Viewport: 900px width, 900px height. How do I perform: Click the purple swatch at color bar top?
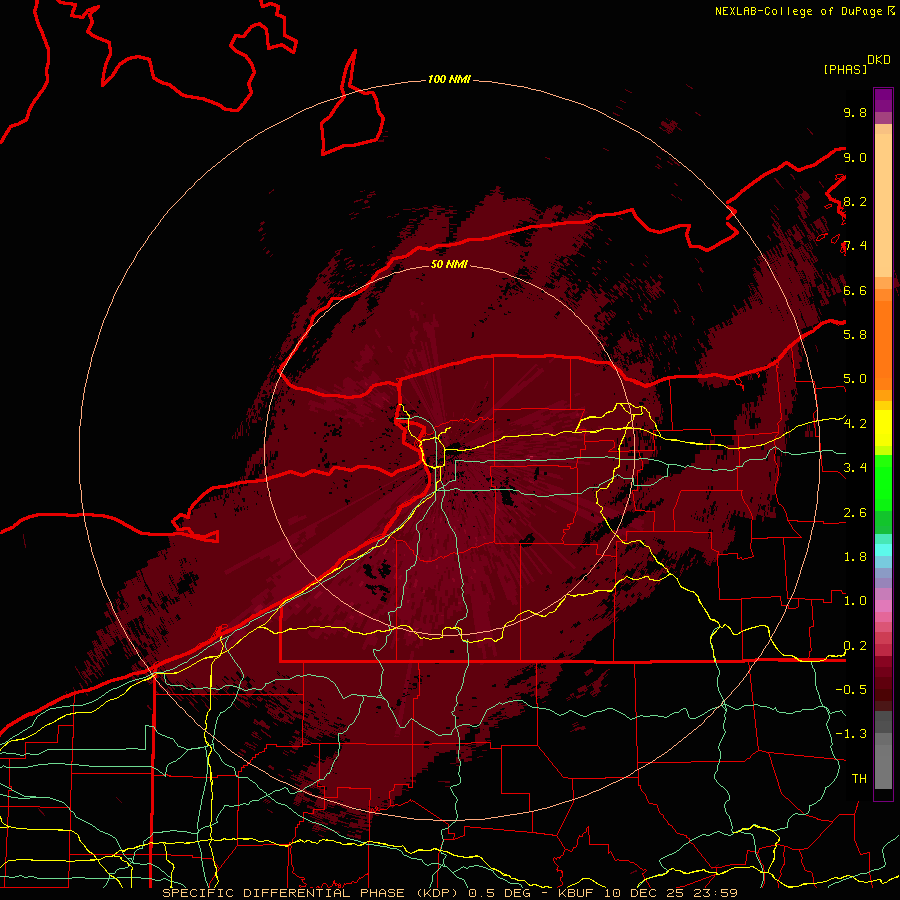pyautogui.click(x=883, y=100)
